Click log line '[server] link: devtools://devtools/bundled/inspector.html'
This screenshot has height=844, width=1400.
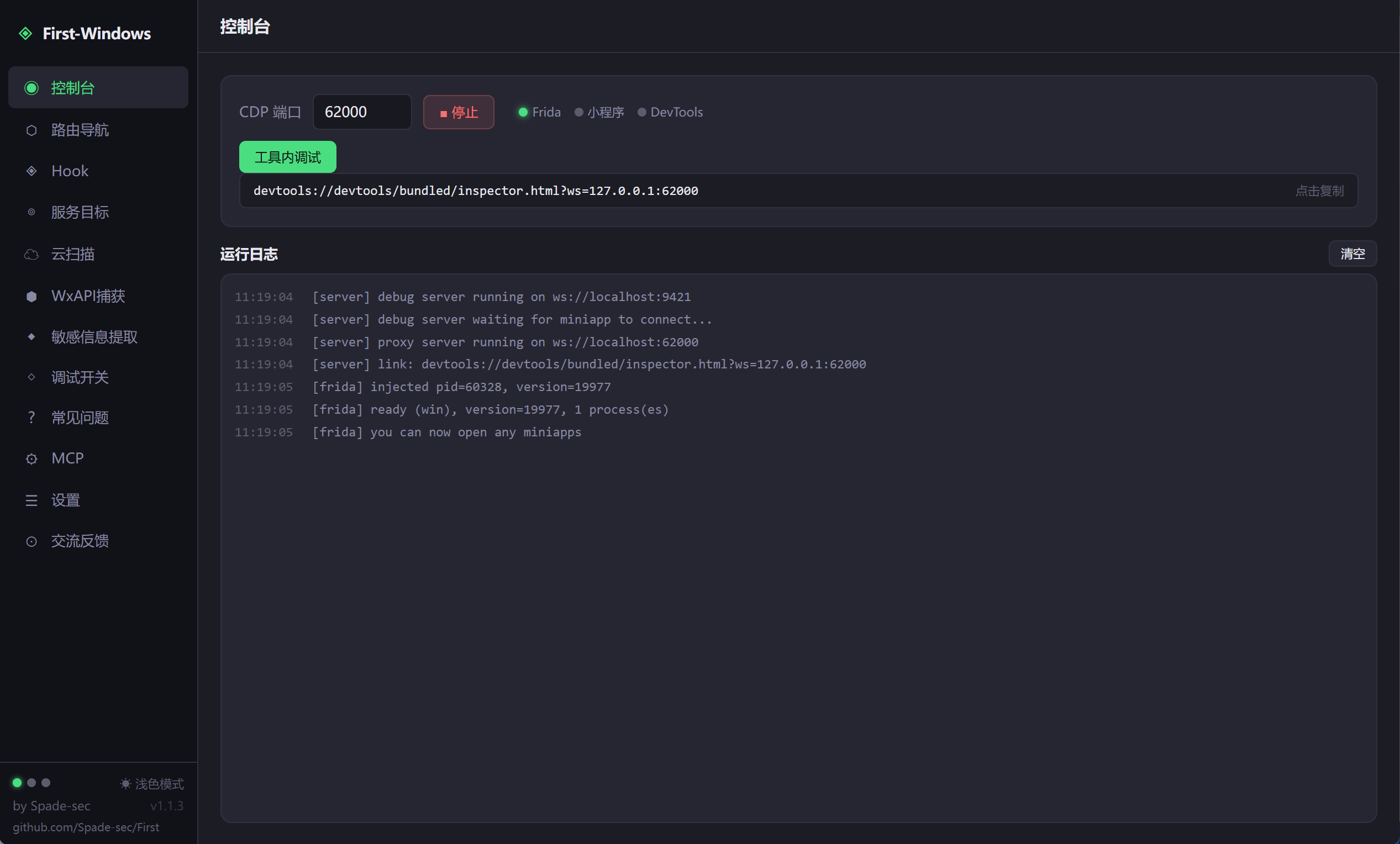[588, 364]
